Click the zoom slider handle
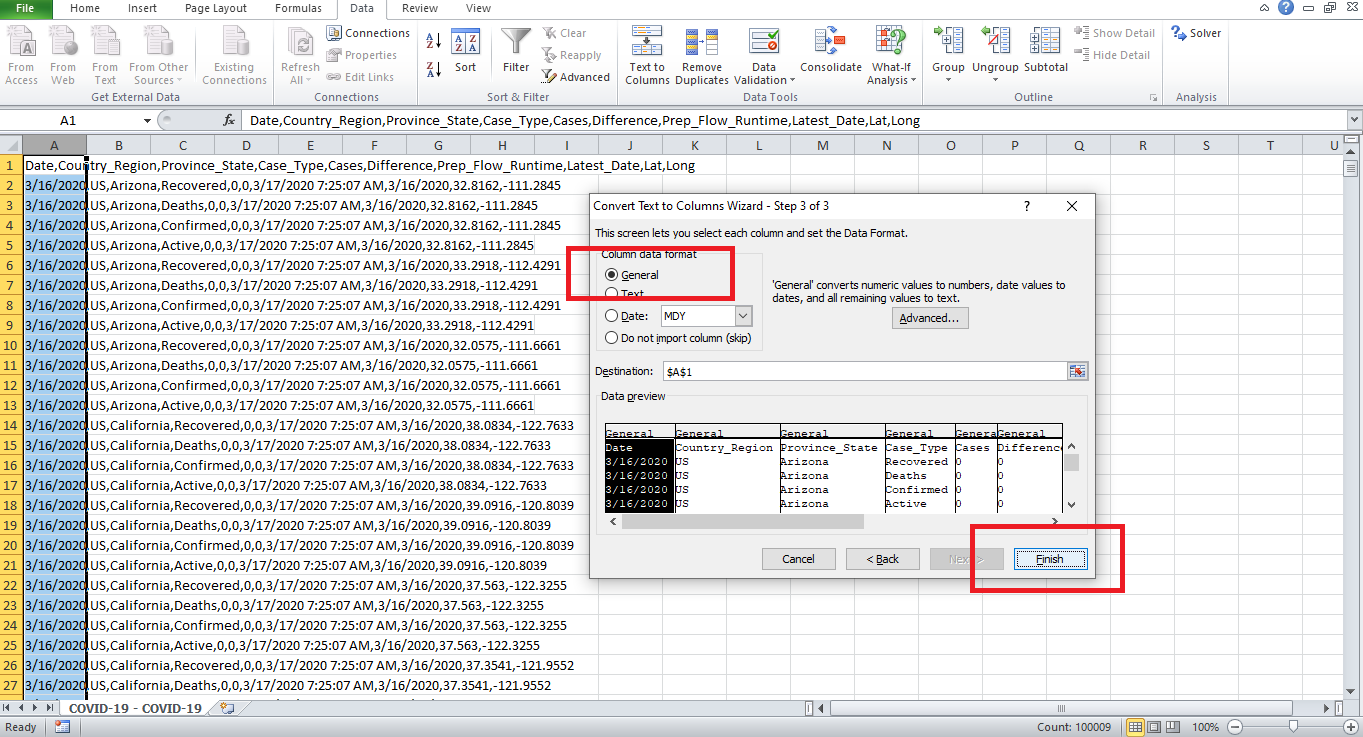The width and height of the screenshot is (1363, 737). click(x=1293, y=727)
